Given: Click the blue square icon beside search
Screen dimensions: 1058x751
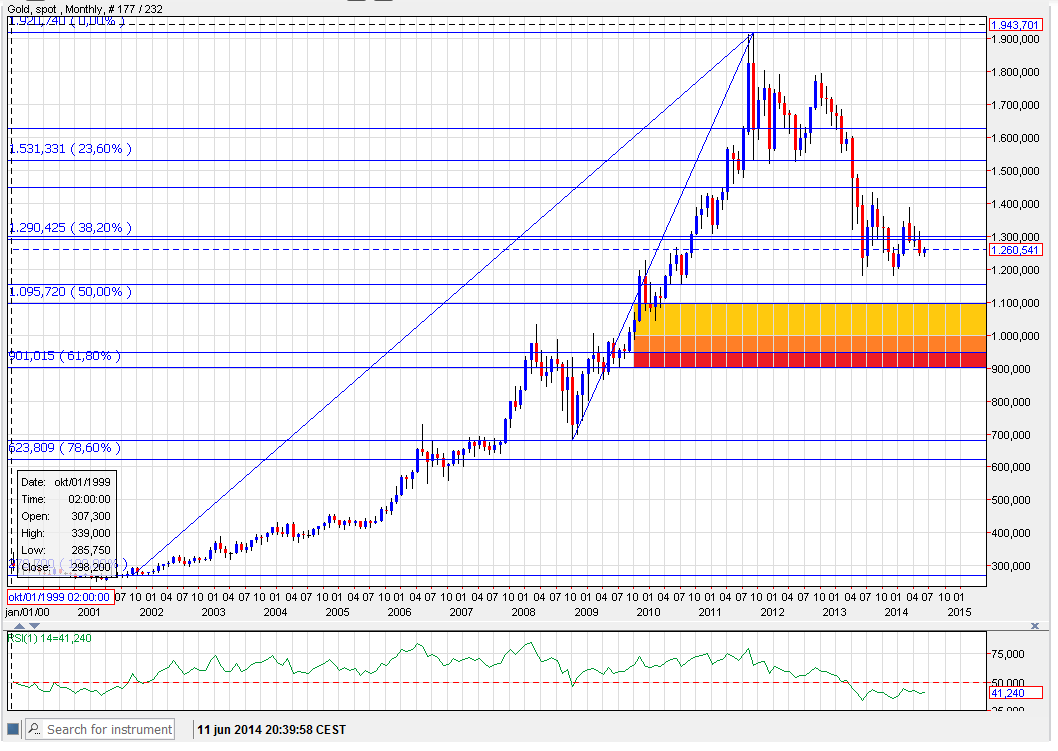Looking at the screenshot, I should pos(14,730).
